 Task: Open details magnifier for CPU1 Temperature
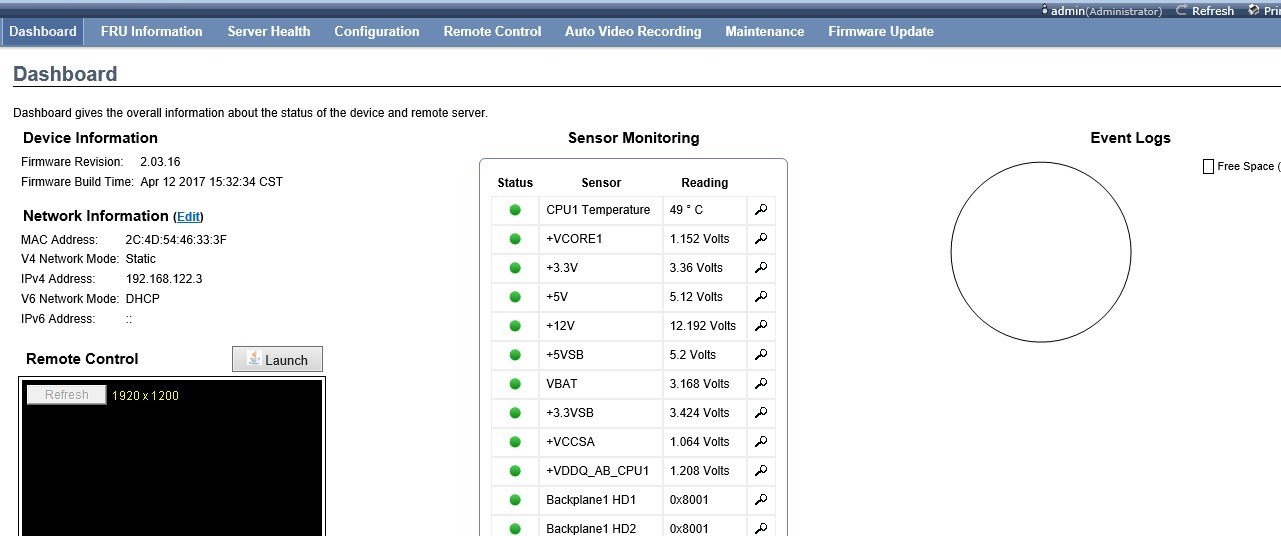point(761,210)
